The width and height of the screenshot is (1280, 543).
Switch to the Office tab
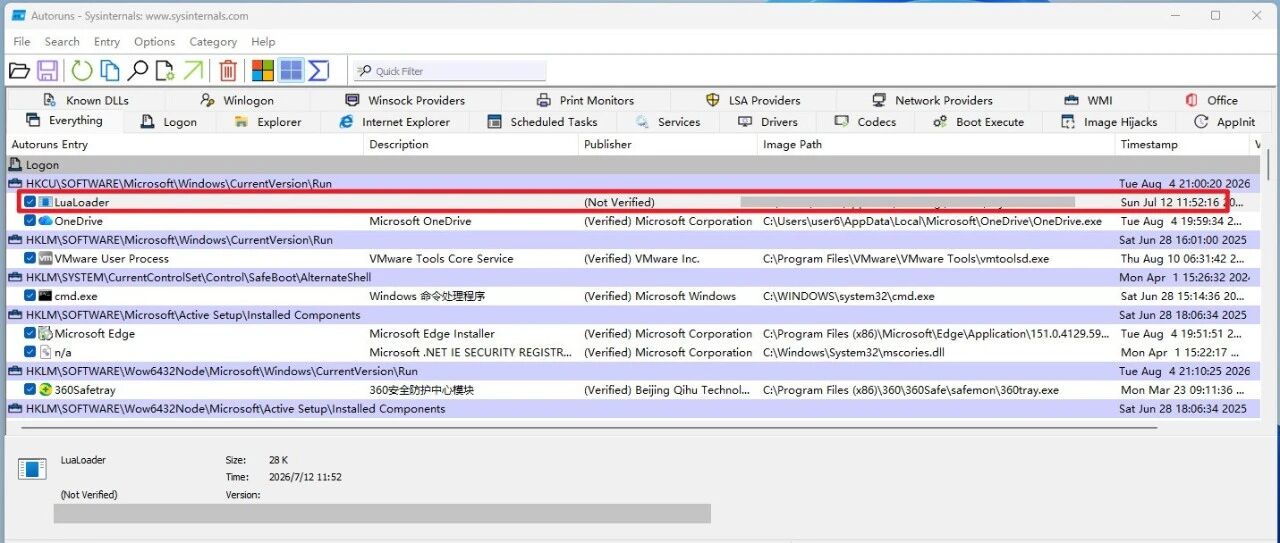click(1211, 100)
